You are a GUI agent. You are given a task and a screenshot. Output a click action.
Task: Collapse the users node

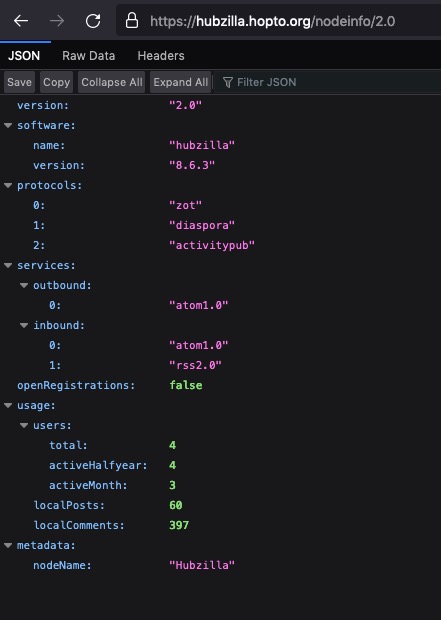(24, 425)
